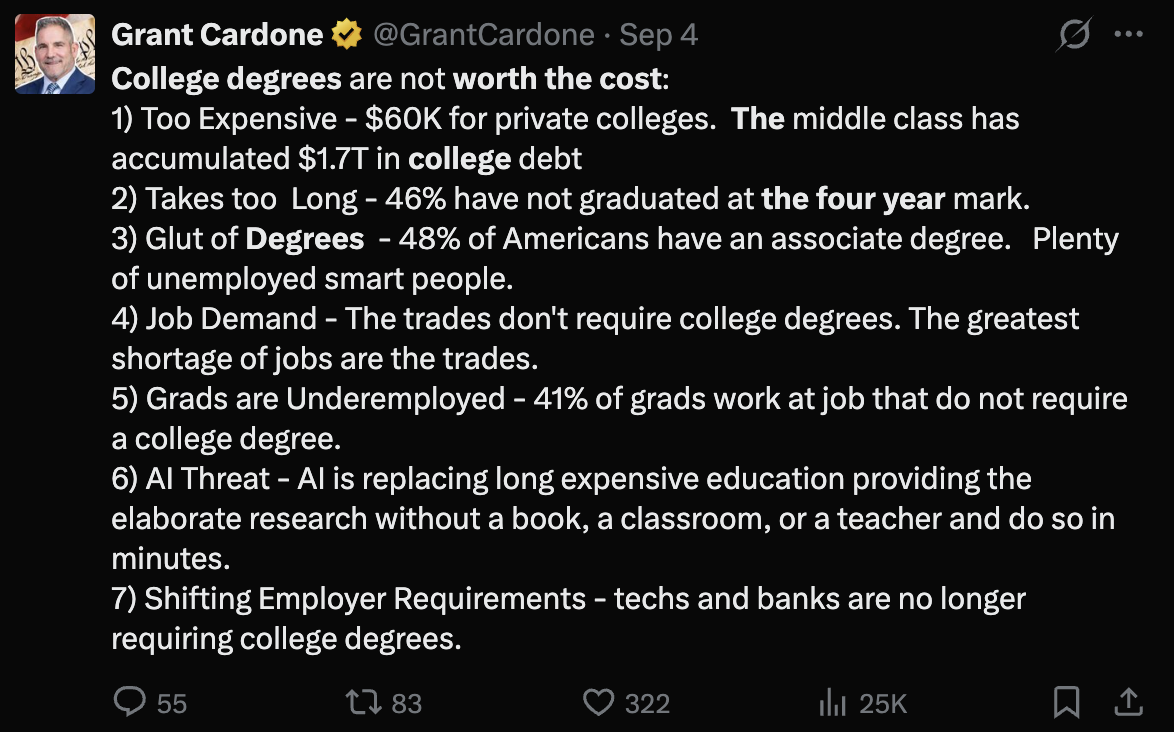The image size is (1174, 732).
Task: Click the @GrantCardone handle
Action: pos(483,36)
